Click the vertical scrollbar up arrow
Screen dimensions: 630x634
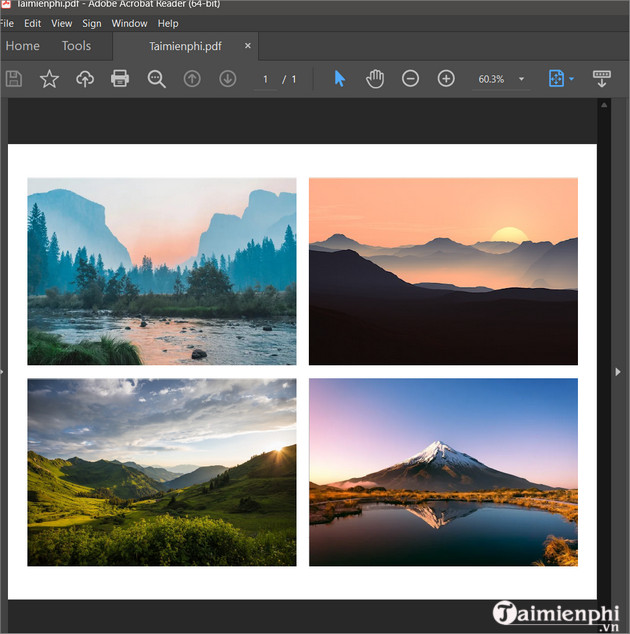pos(604,105)
